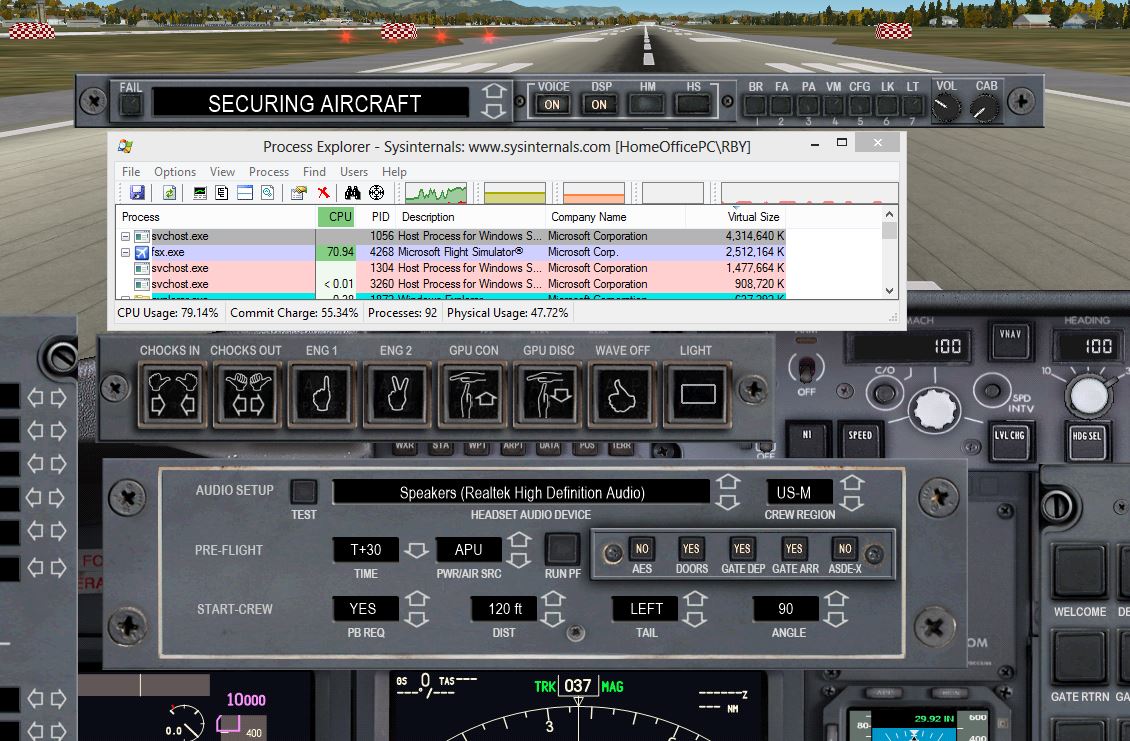Click the CAB volume knob
The width and height of the screenshot is (1130, 741).
coord(984,109)
